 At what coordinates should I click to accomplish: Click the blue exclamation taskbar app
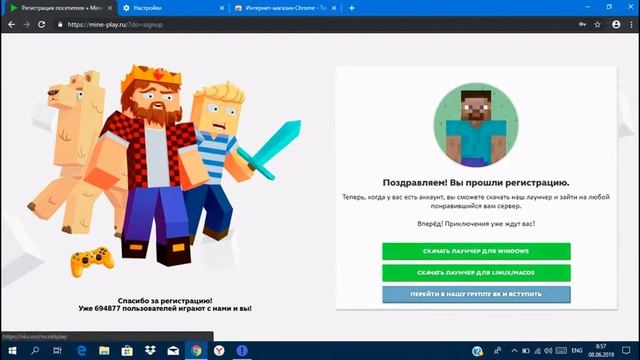click(242, 351)
